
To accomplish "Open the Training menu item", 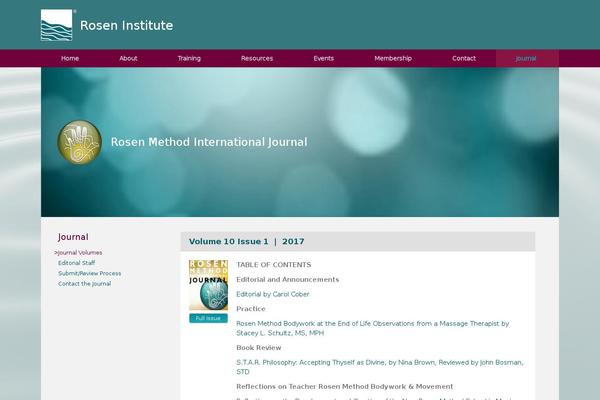I will pyautogui.click(x=189, y=59).
